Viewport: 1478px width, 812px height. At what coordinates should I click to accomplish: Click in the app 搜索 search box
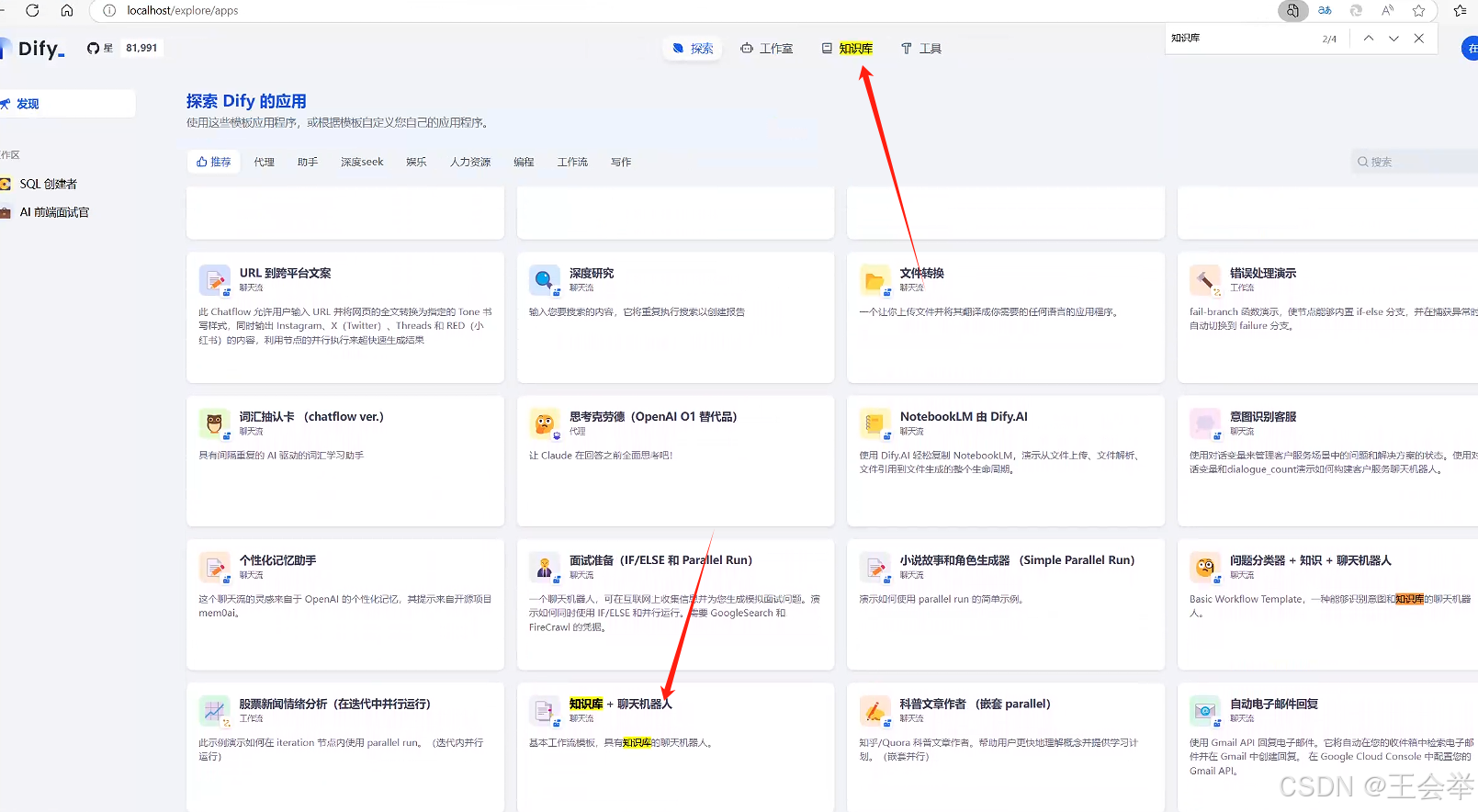1415,162
